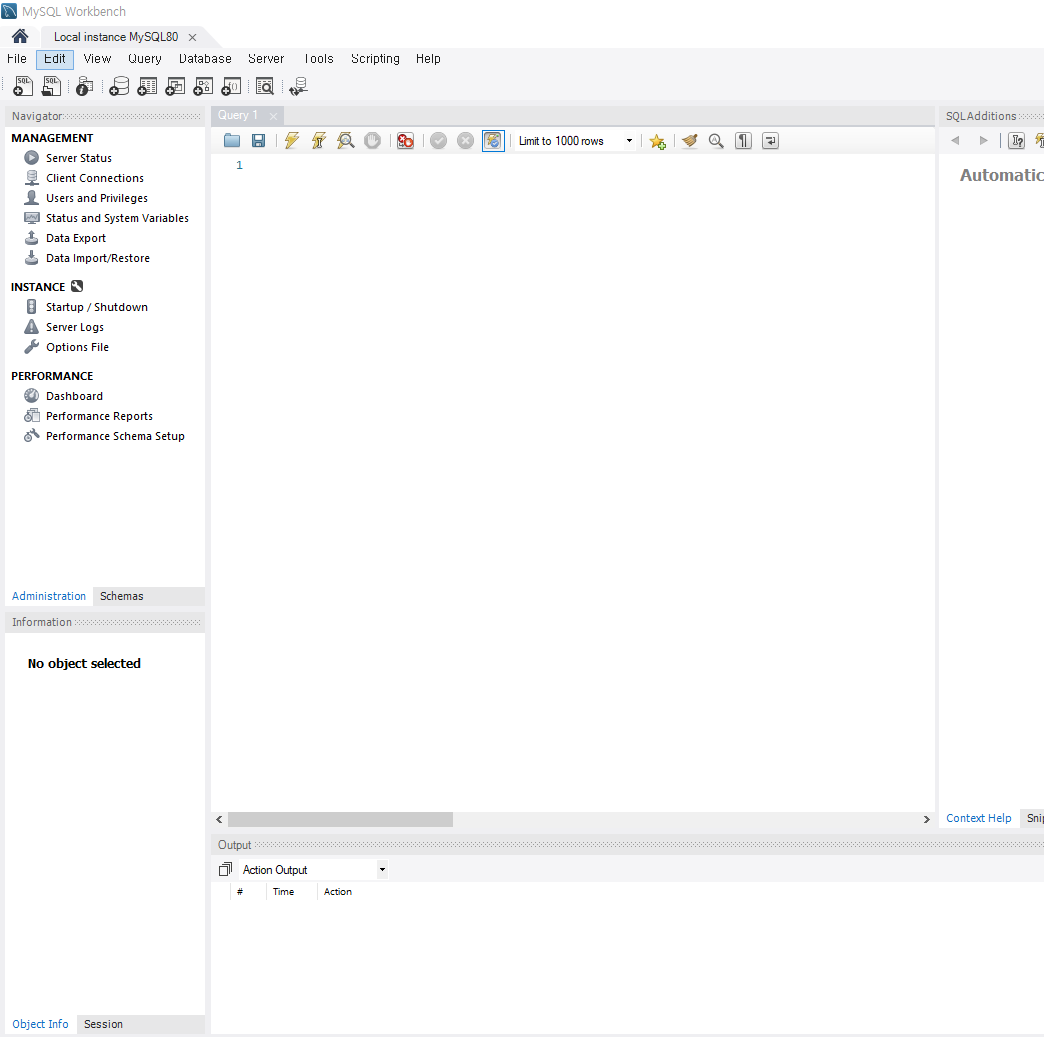Open the Server menu
Screen dimensions: 1044x1037
point(266,59)
